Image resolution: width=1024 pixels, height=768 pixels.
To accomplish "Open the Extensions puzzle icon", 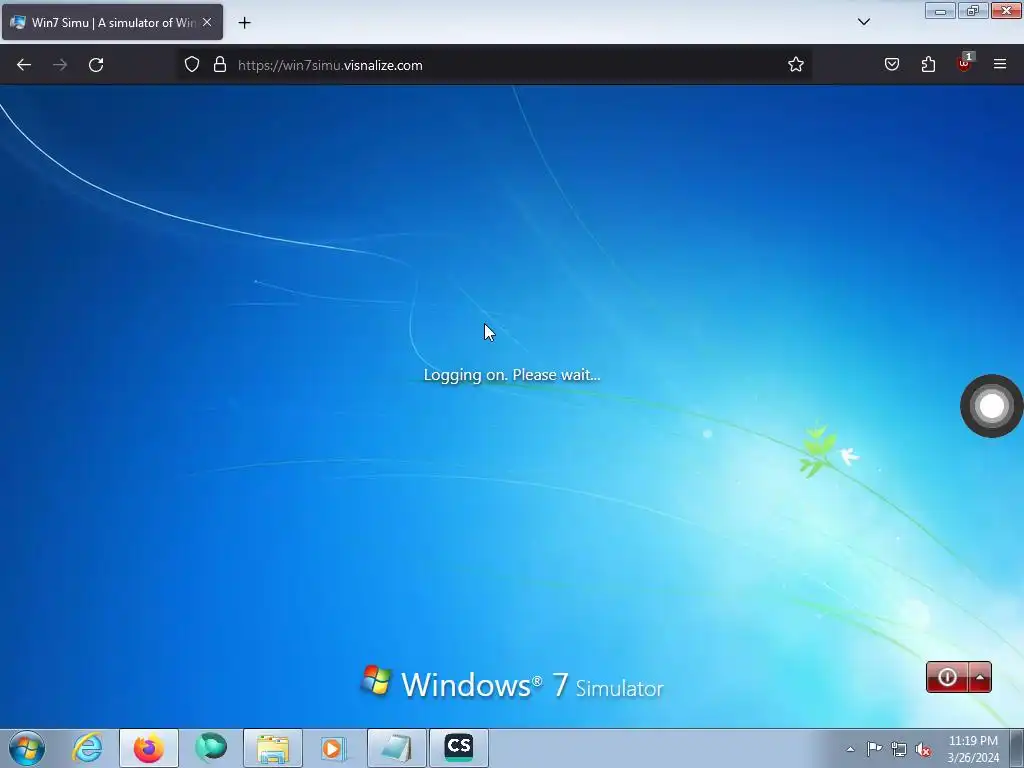I will pos(928,65).
